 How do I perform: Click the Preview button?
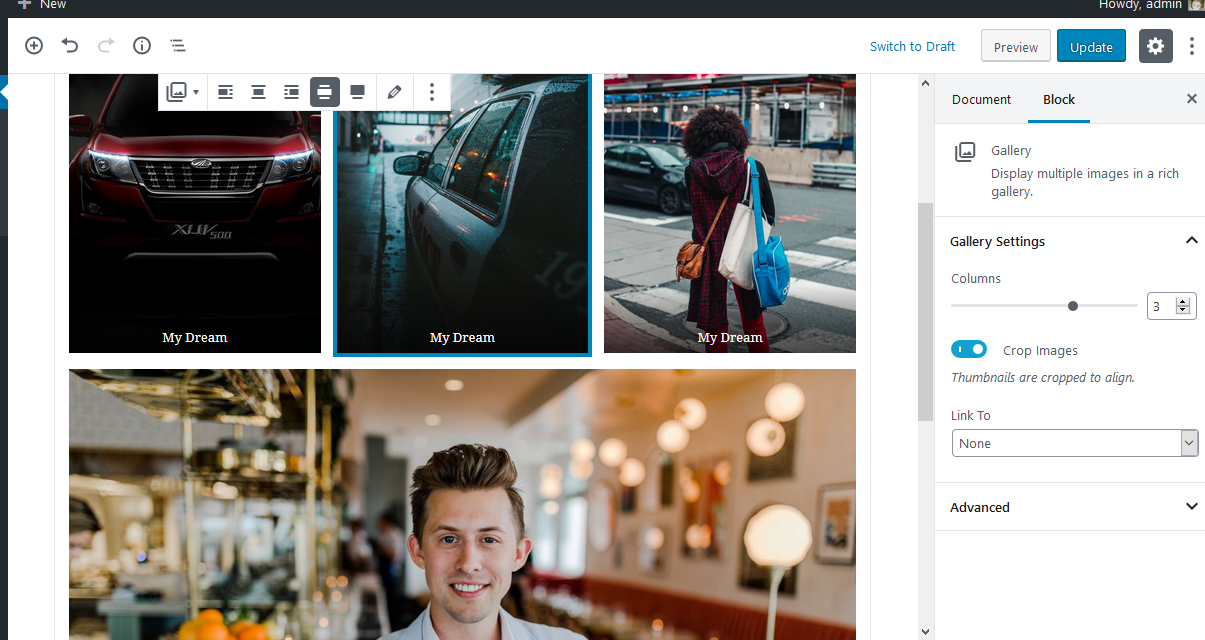tap(1016, 46)
